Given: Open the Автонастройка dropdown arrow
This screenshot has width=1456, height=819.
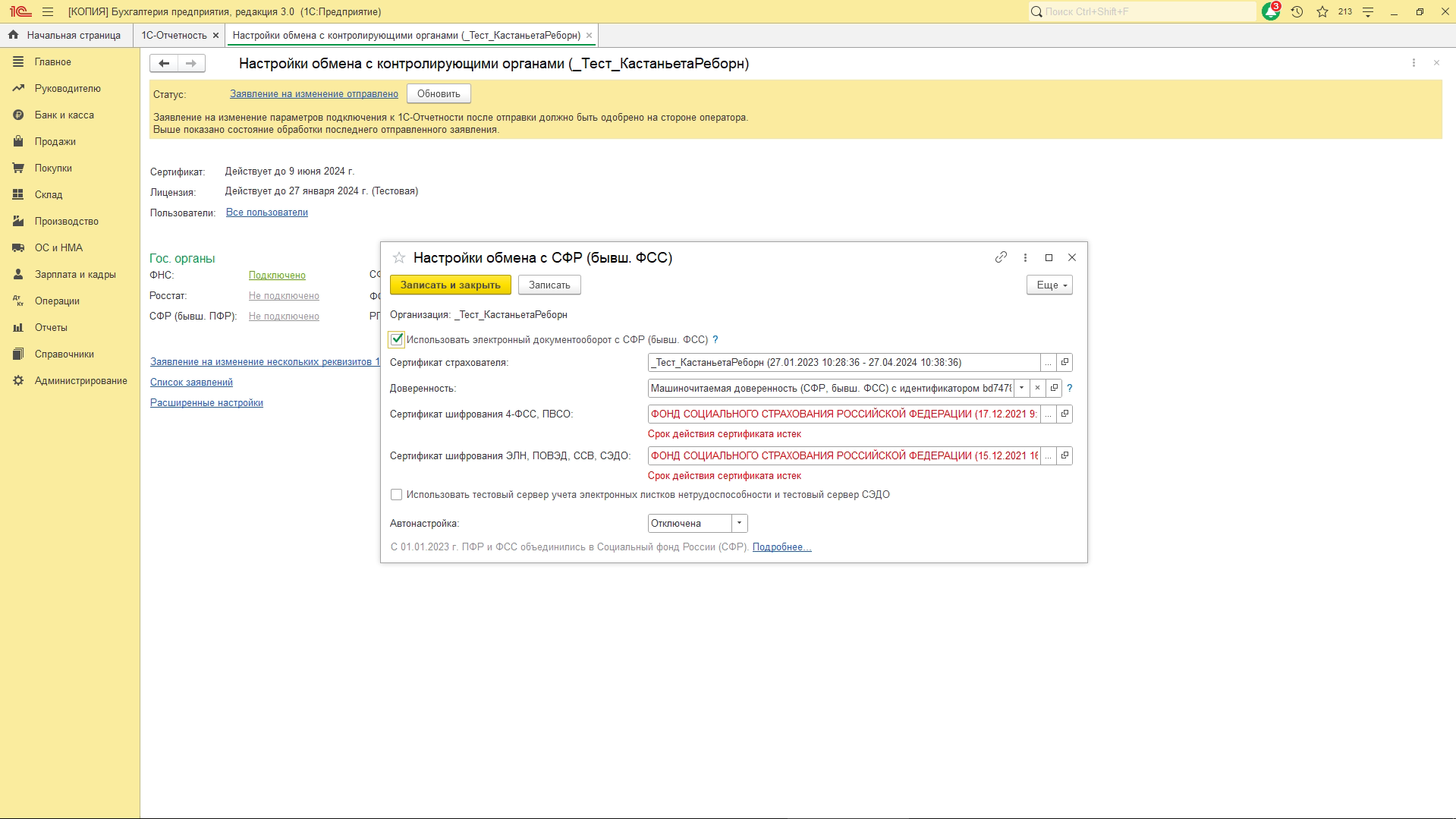Looking at the screenshot, I should (739, 524).
